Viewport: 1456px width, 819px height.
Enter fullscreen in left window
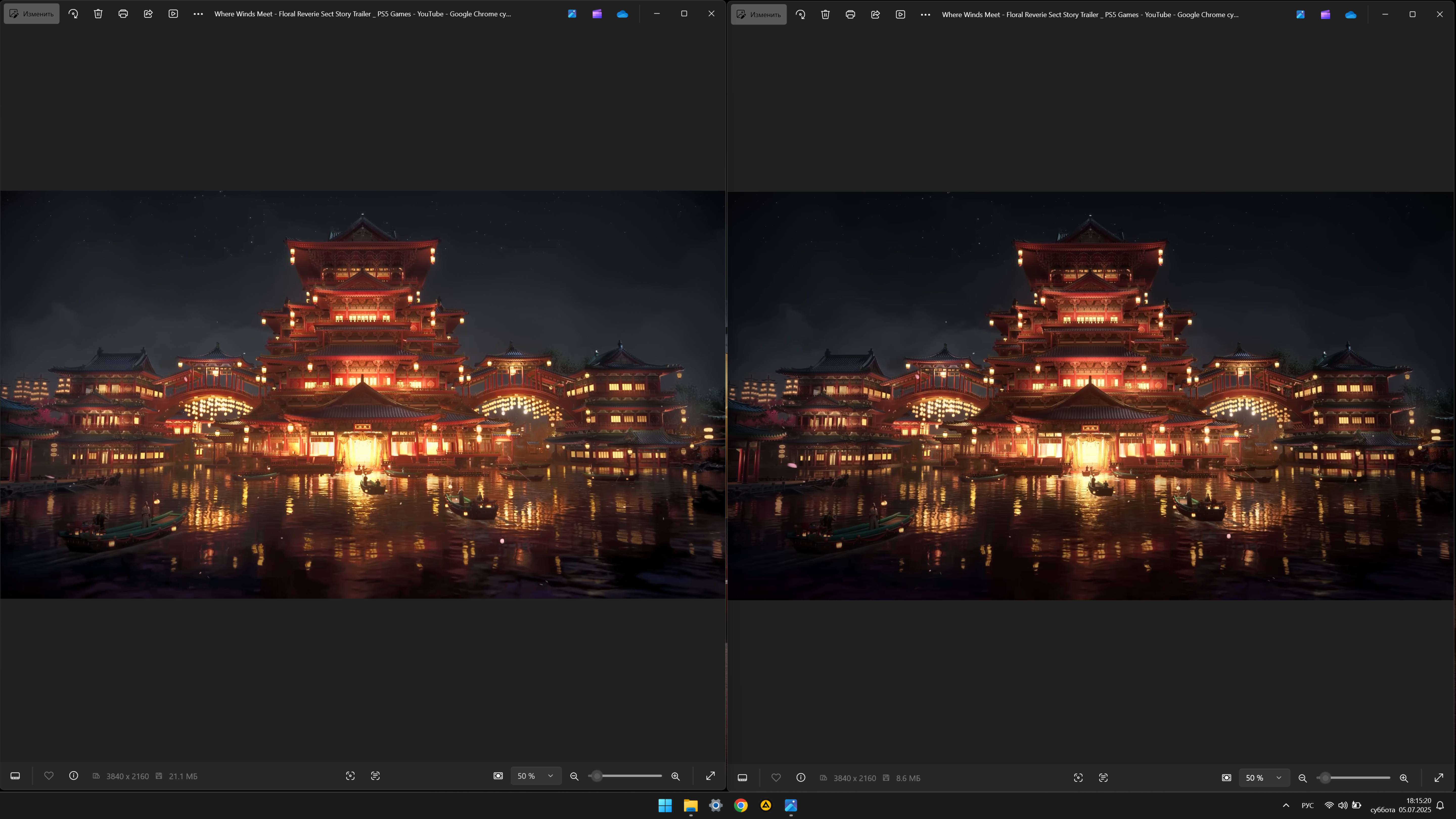[x=711, y=776]
